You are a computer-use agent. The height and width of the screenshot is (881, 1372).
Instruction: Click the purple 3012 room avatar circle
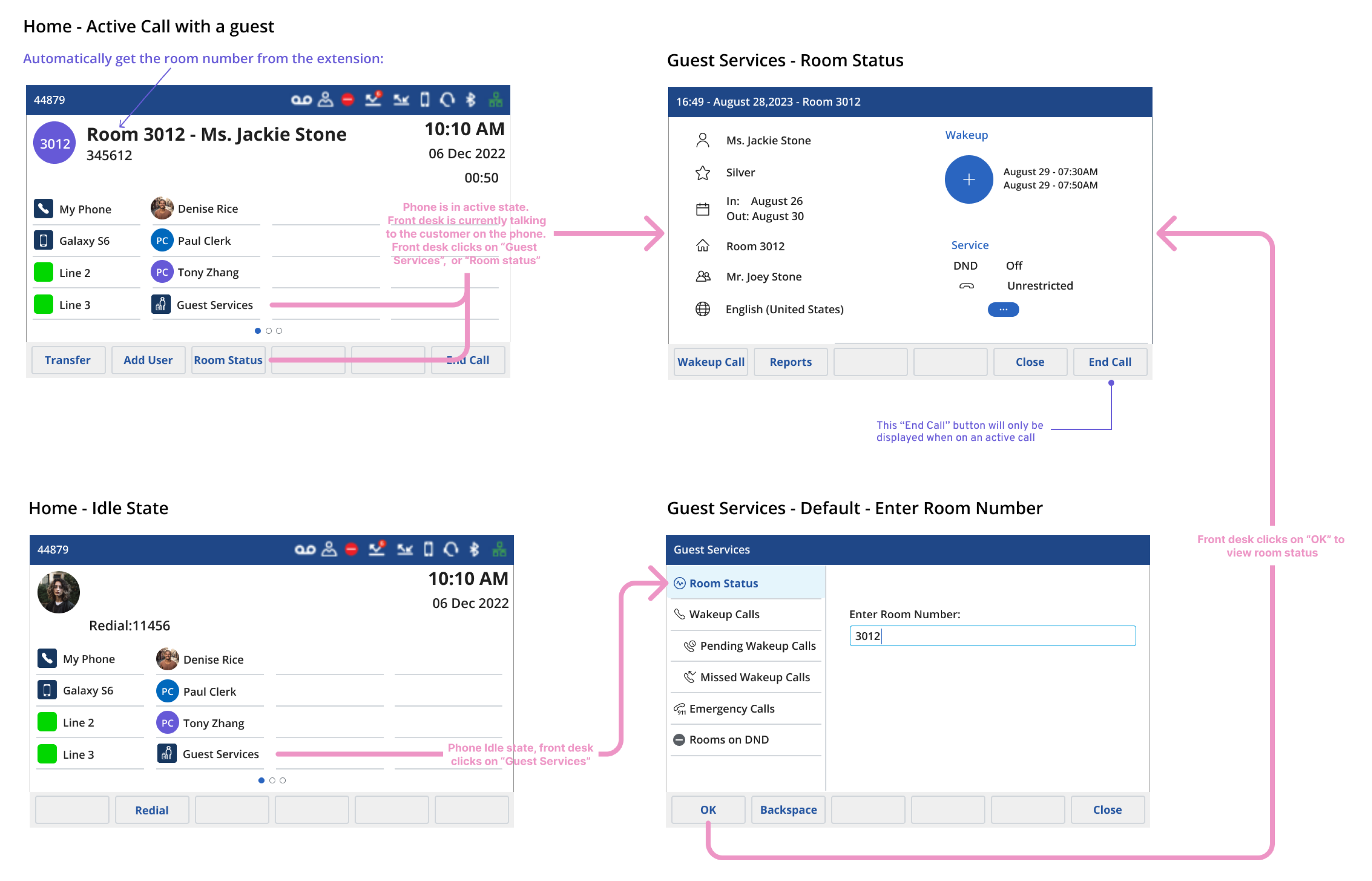(x=54, y=143)
